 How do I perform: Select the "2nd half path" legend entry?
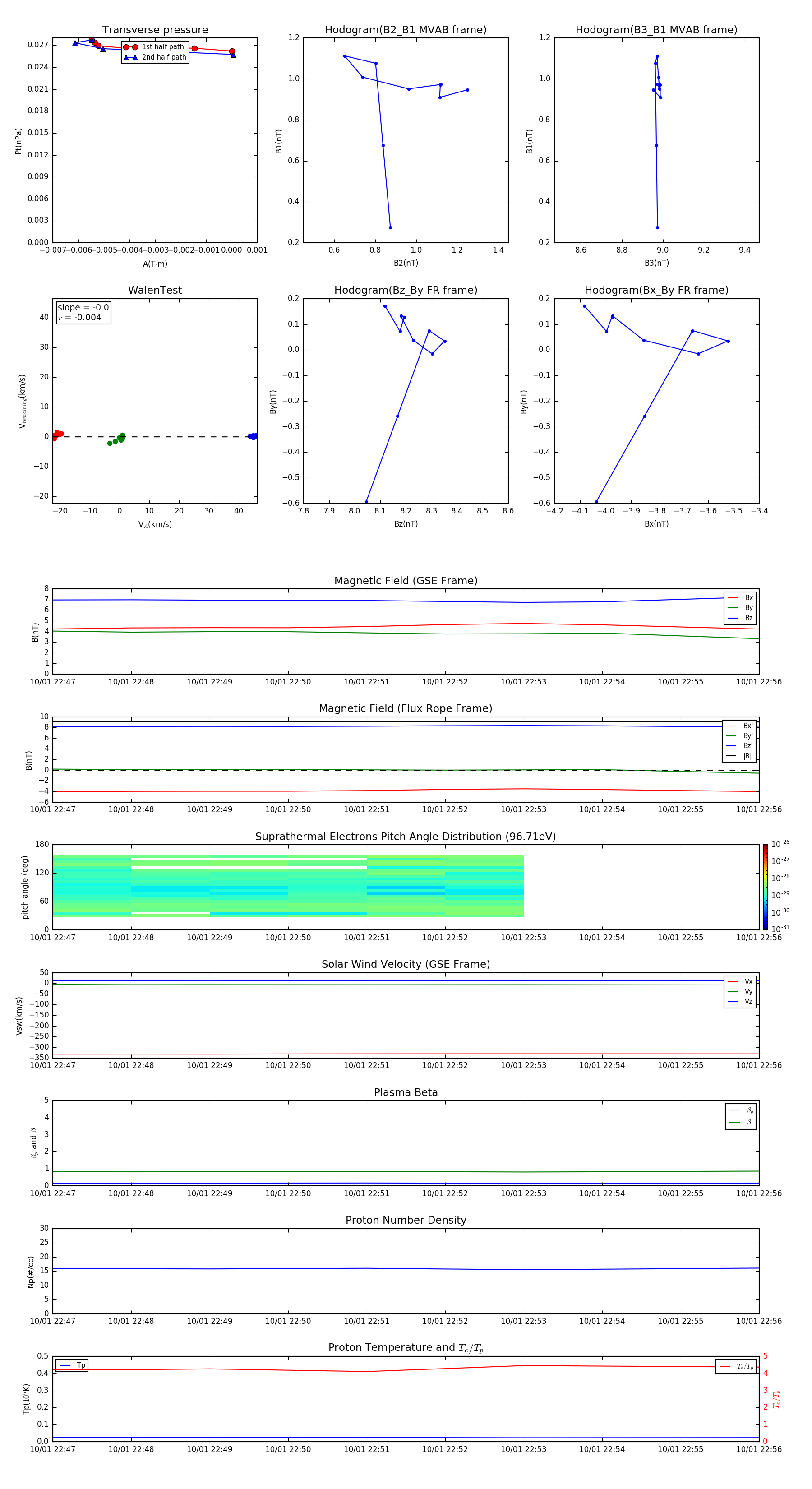pyautogui.click(x=154, y=57)
